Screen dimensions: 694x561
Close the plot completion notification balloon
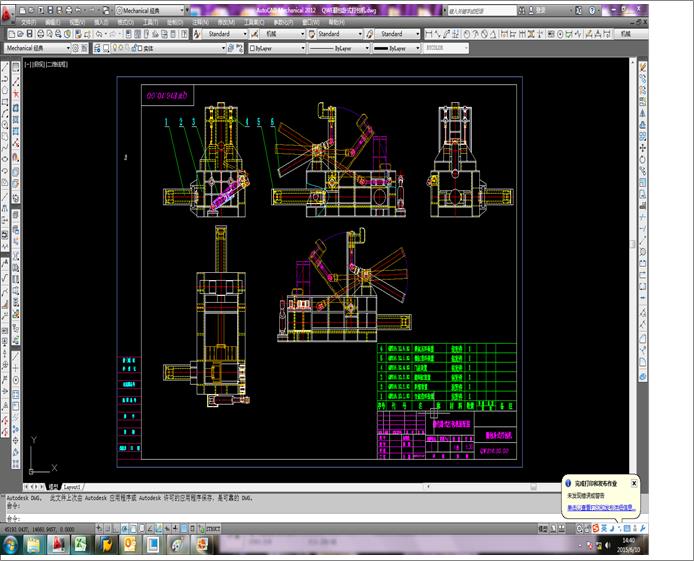pos(634,482)
